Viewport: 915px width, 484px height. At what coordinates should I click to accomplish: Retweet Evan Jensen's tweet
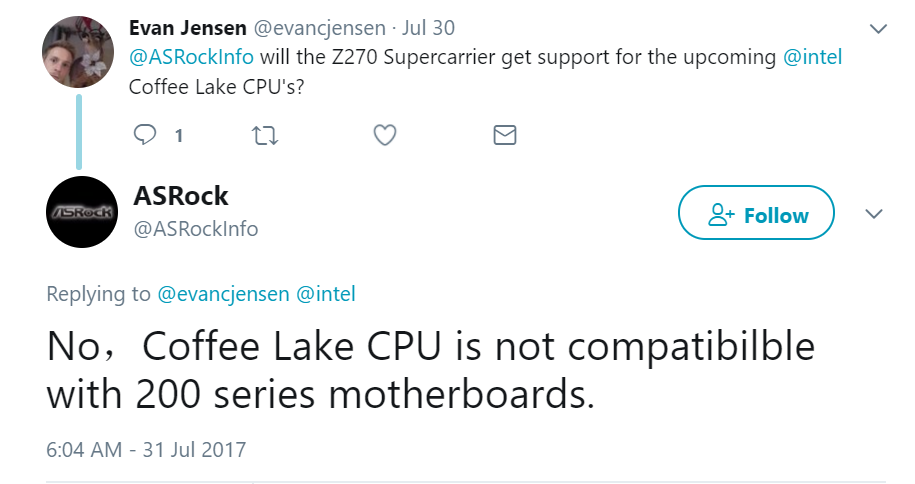click(x=265, y=135)
